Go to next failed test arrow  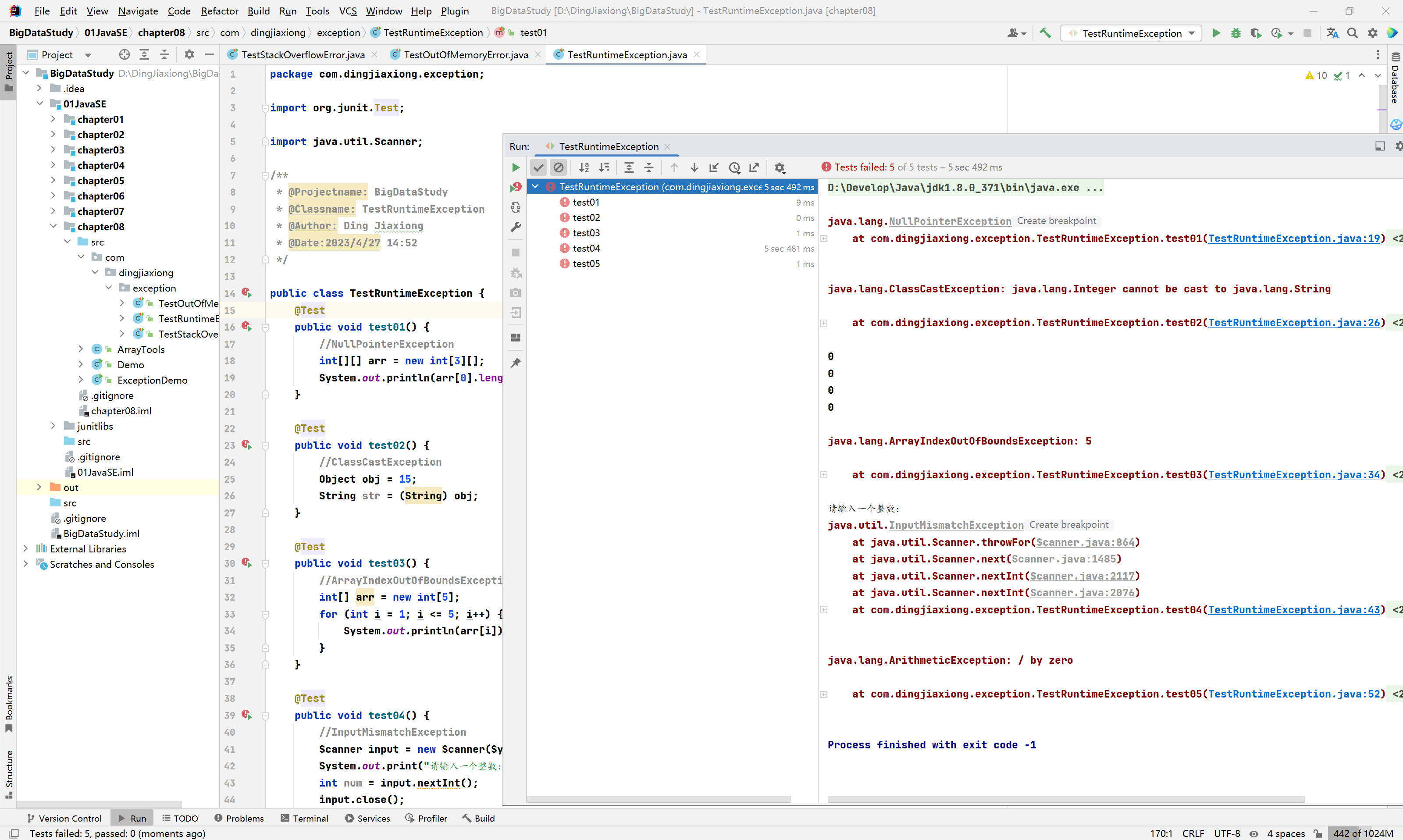694,167
